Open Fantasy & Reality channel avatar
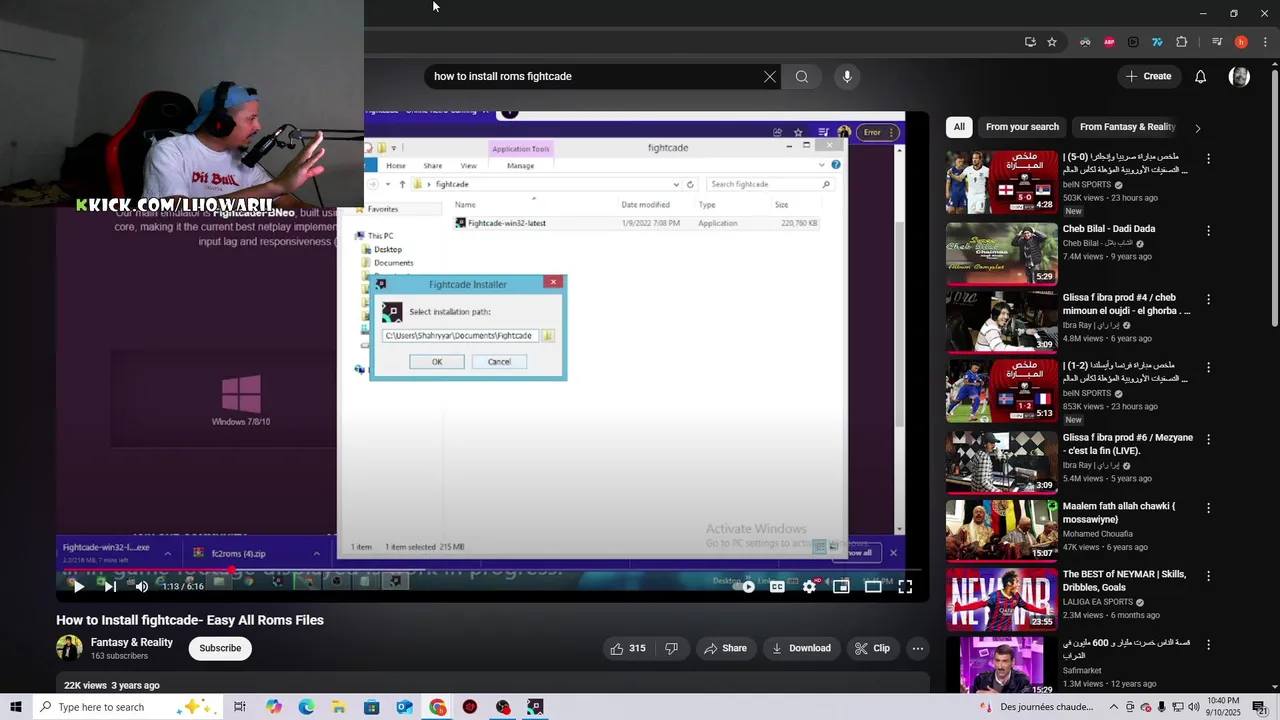 point(69,648)
